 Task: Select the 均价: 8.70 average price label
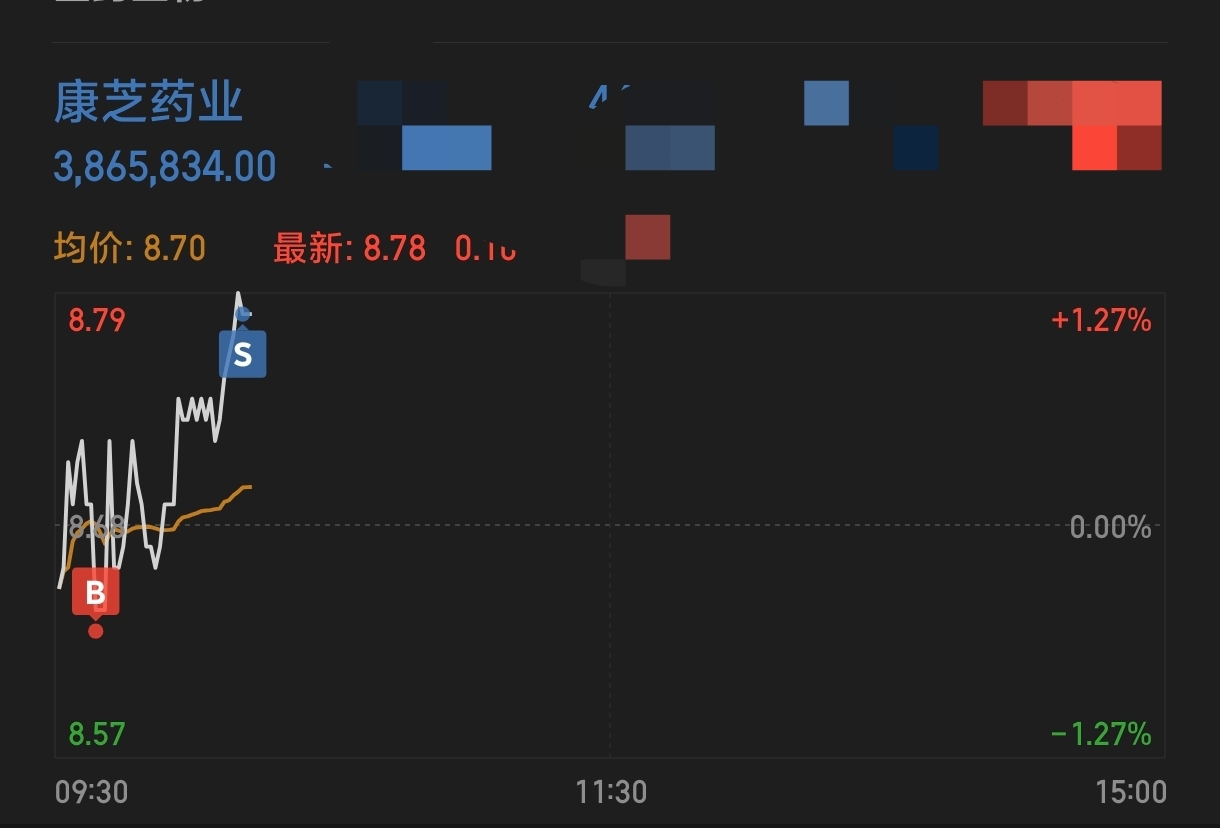130,247
